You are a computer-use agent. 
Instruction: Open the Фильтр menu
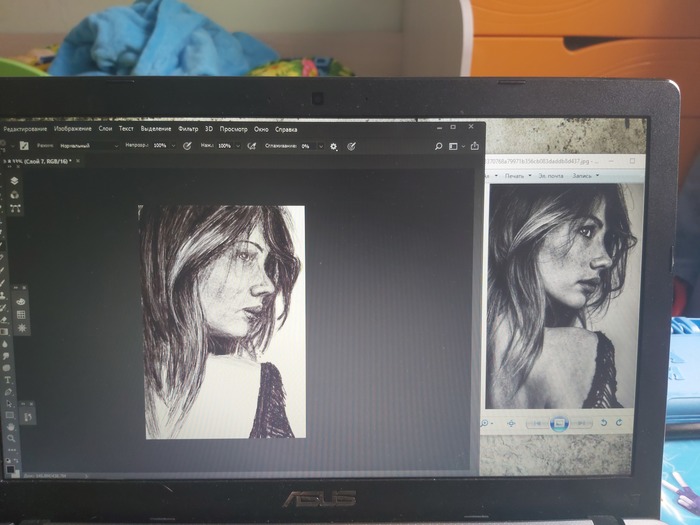click(x=188, y=129)
